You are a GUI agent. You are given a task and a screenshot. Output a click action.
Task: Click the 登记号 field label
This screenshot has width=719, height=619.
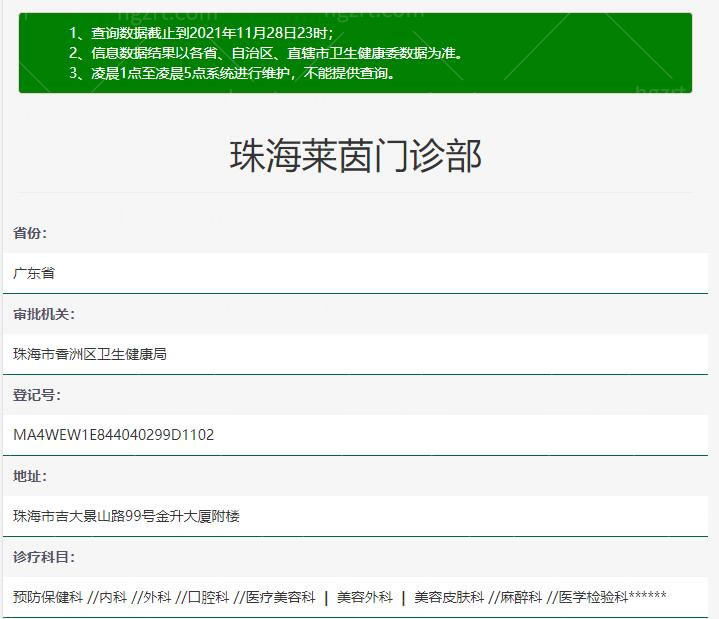(x=37, y=395)
